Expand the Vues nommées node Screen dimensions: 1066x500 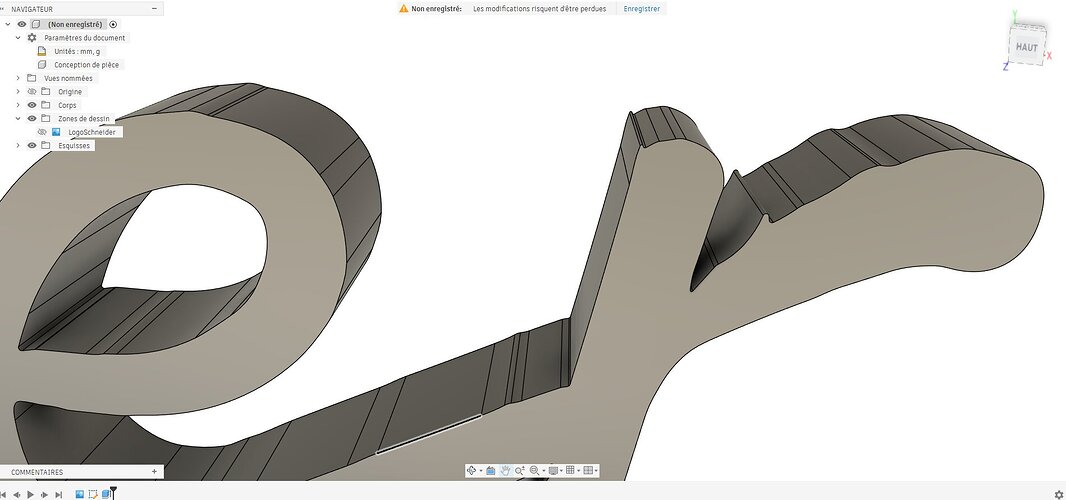point(18,78)
